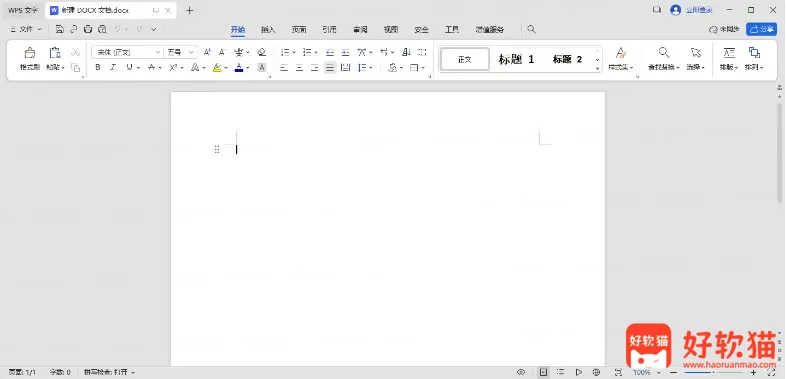Expand the styles gallery more arrow

(x=598, y=68)
